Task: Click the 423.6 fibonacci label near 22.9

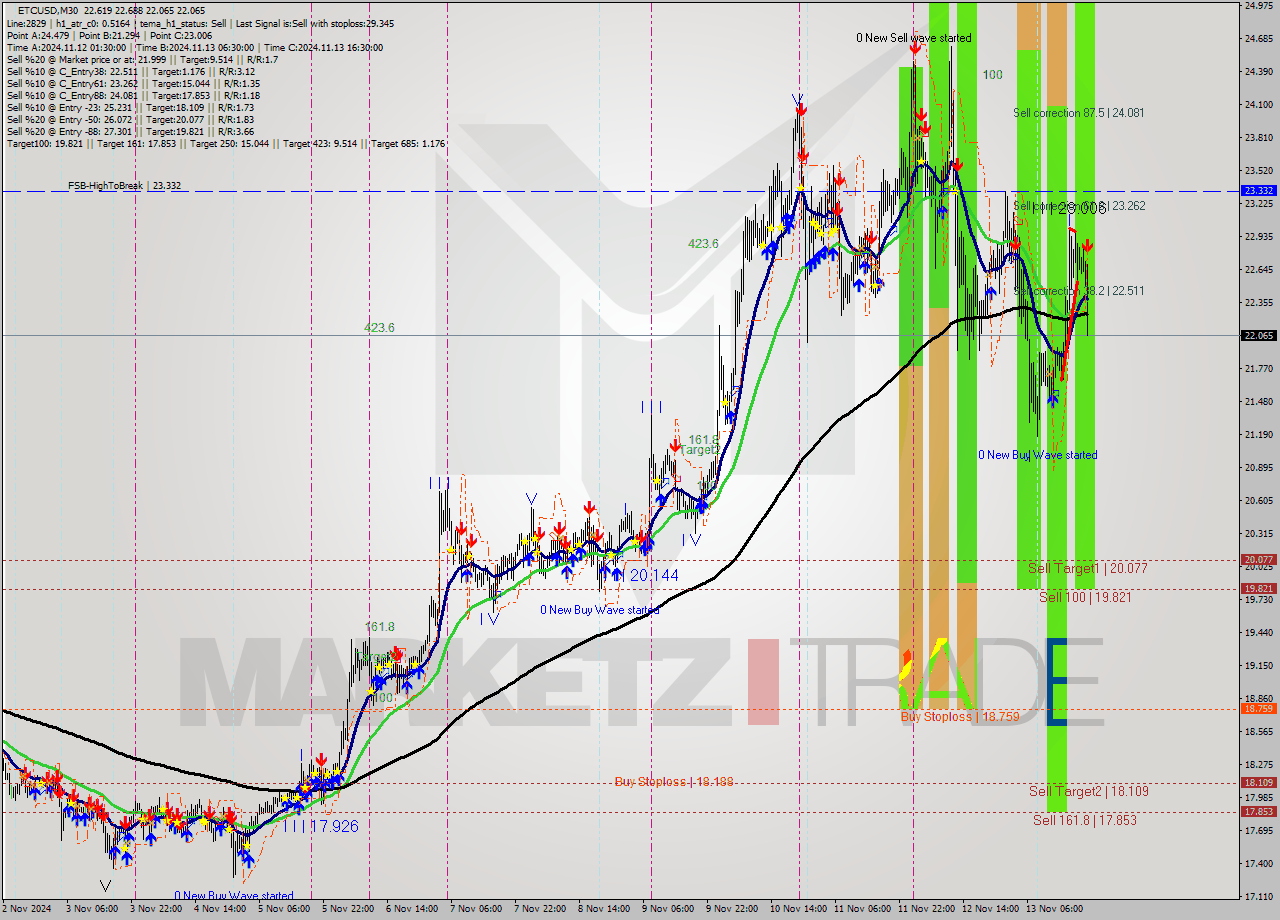Action: pos(703,243)
